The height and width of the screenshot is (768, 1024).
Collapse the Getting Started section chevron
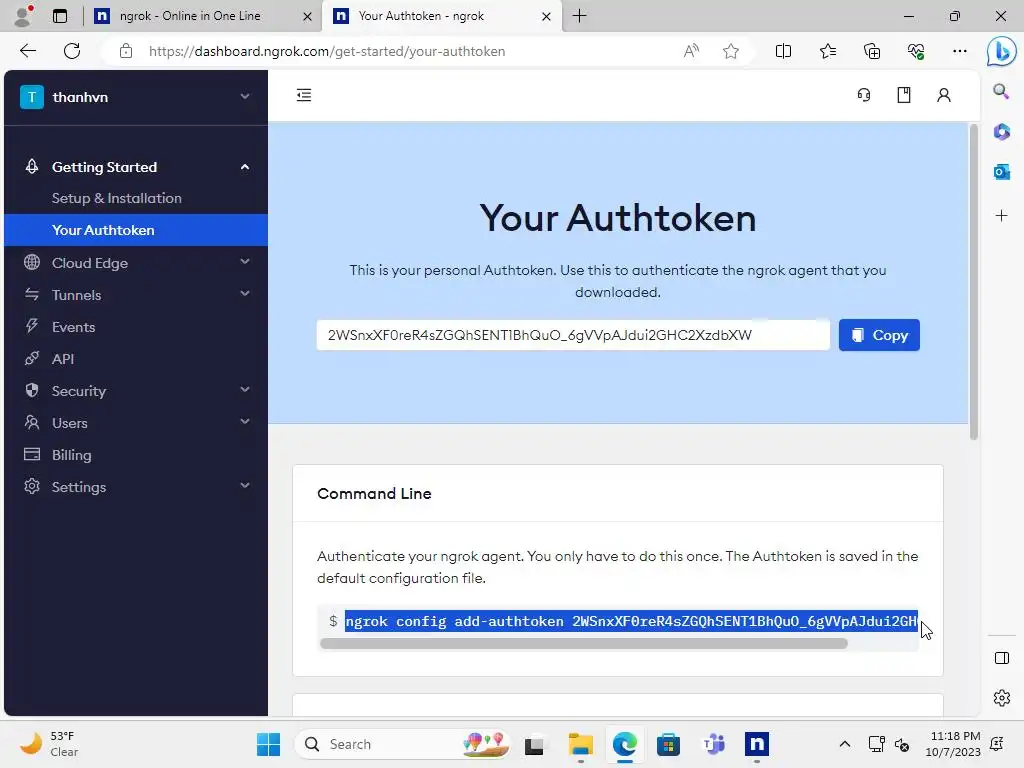point(245,167)
